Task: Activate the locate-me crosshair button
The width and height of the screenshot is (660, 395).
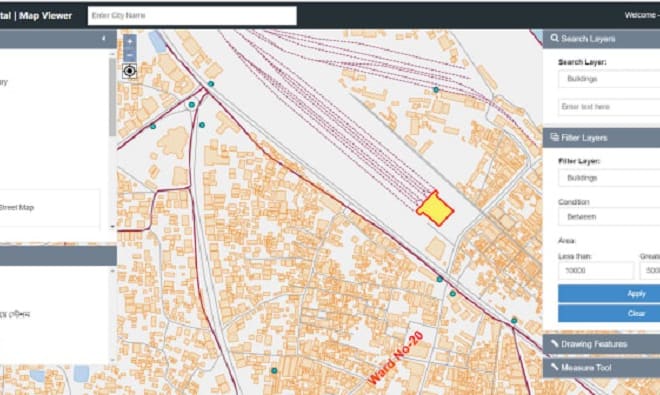Action: click(x=130, y=71)
